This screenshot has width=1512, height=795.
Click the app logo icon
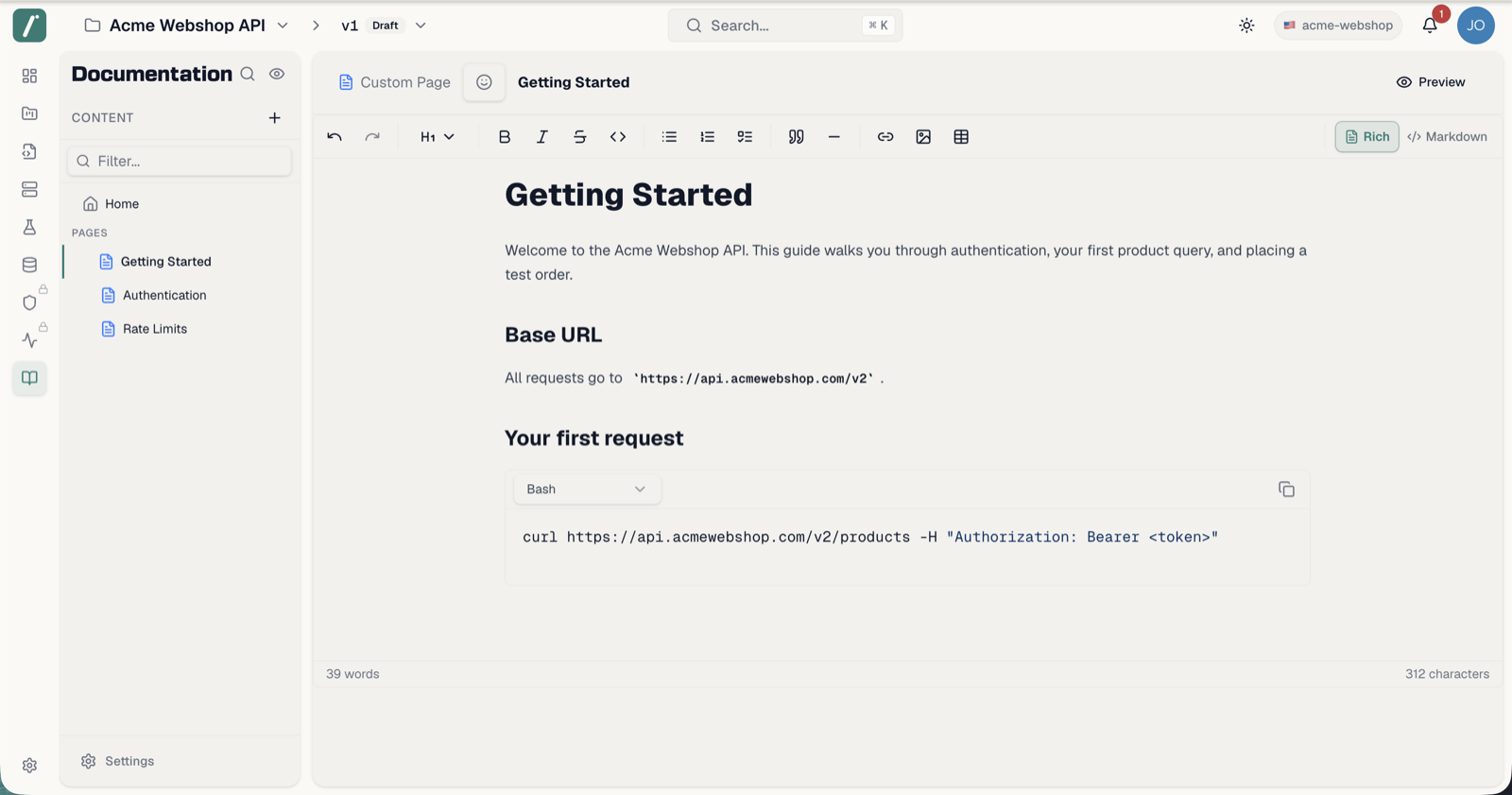pyautogui.click(x=29, y=26)
